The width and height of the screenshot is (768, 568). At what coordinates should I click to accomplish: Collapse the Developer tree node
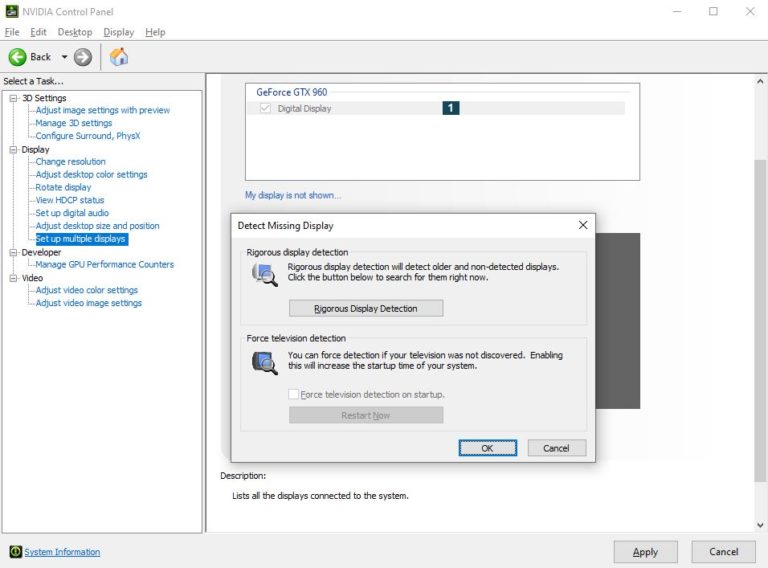(13, 252)
